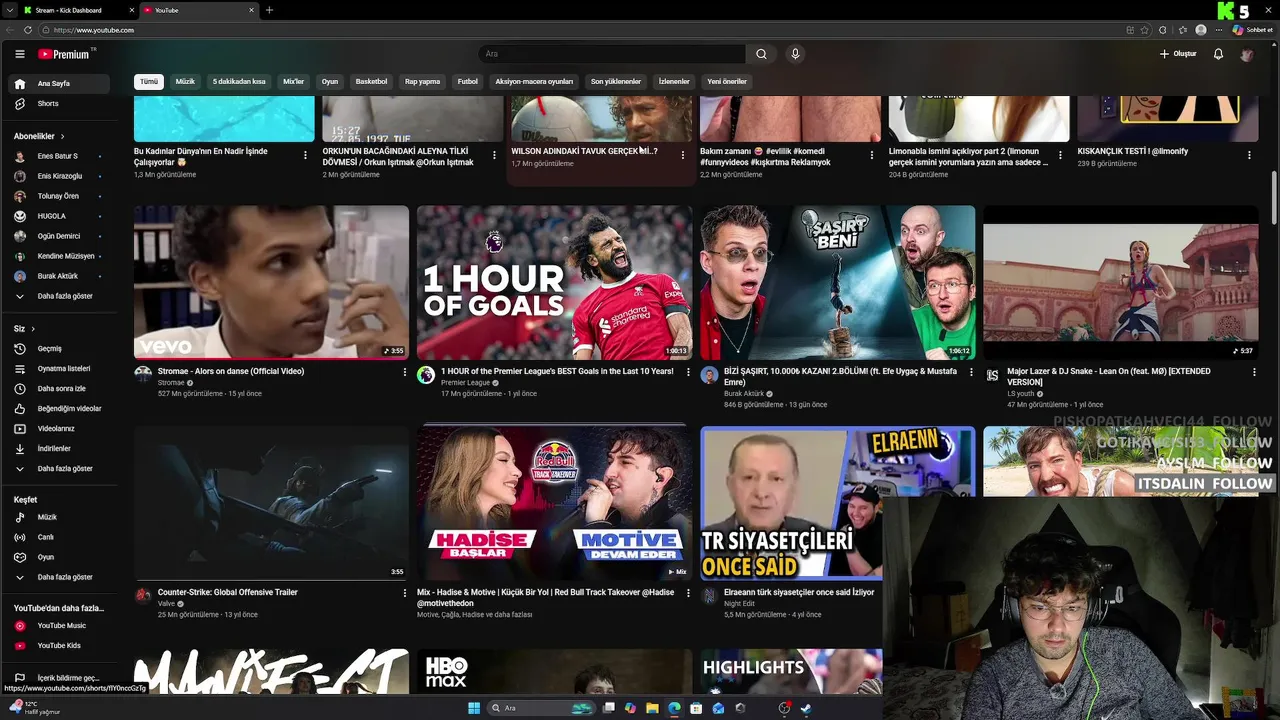Open Windows Start menu
The height and width of the screenshot is (720, 1280).
474,708
